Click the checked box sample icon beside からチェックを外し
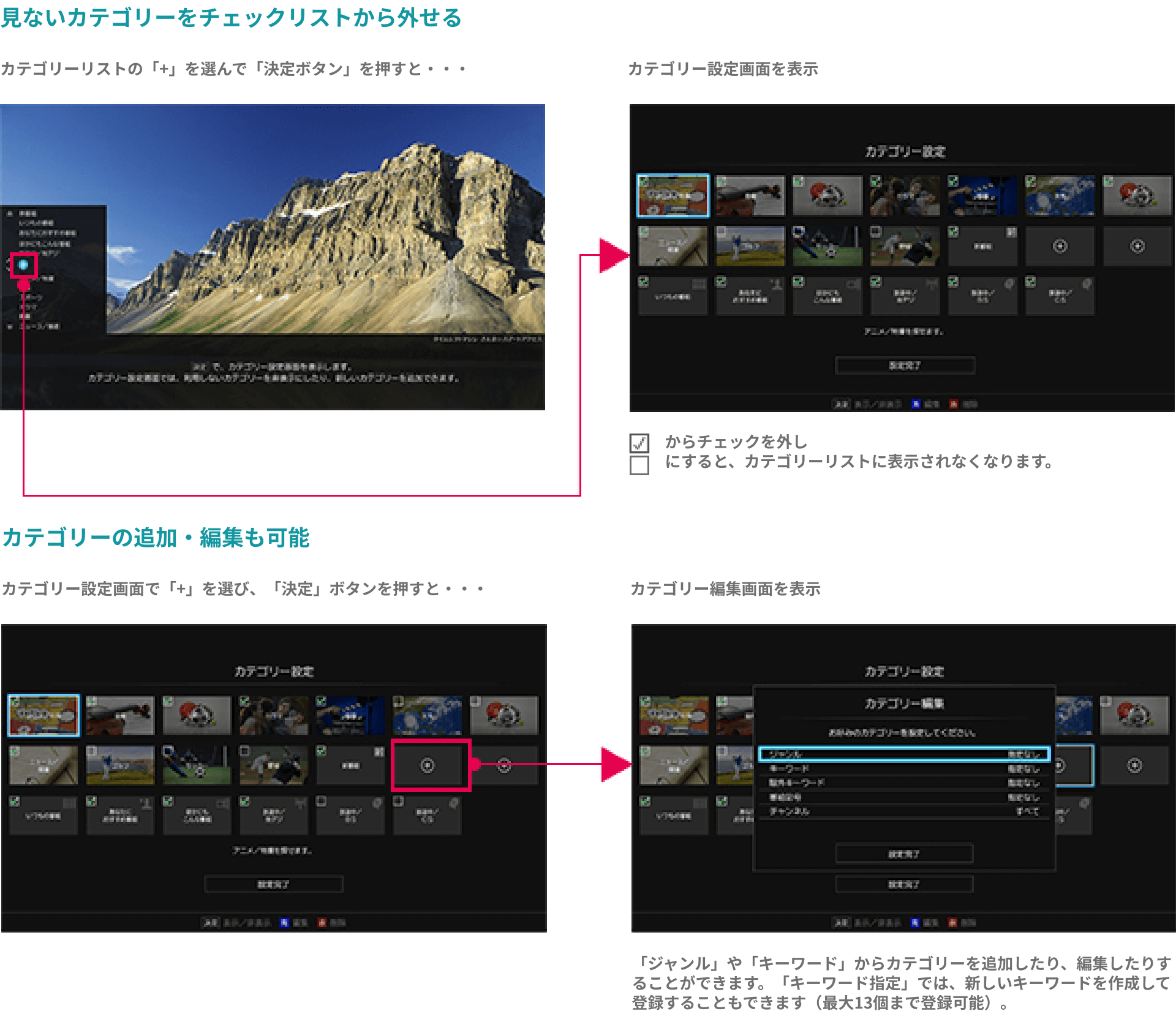 click(x=639, y=442)
